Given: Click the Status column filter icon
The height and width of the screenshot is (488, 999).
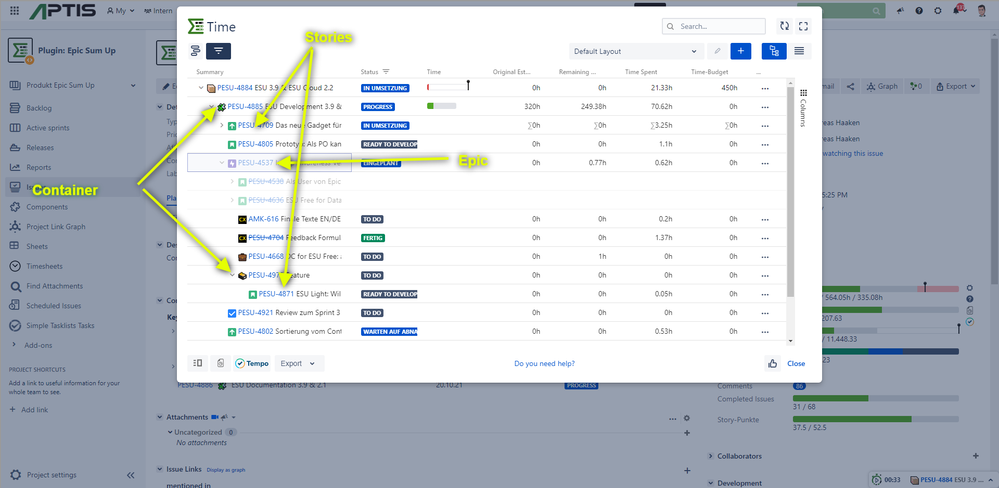Looking at the screenshot, I should 385,72.
